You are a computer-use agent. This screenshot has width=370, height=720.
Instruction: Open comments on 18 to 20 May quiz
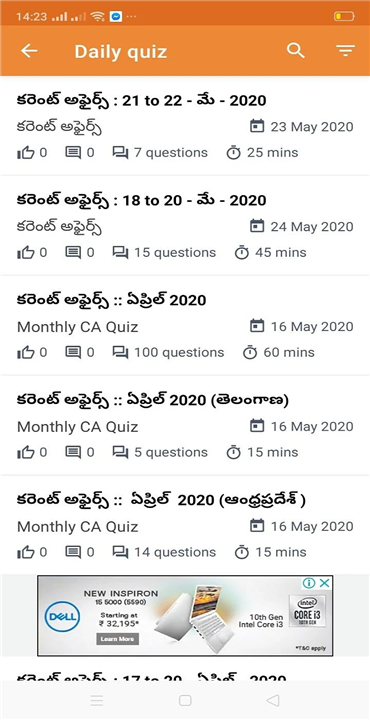point(73,253)
